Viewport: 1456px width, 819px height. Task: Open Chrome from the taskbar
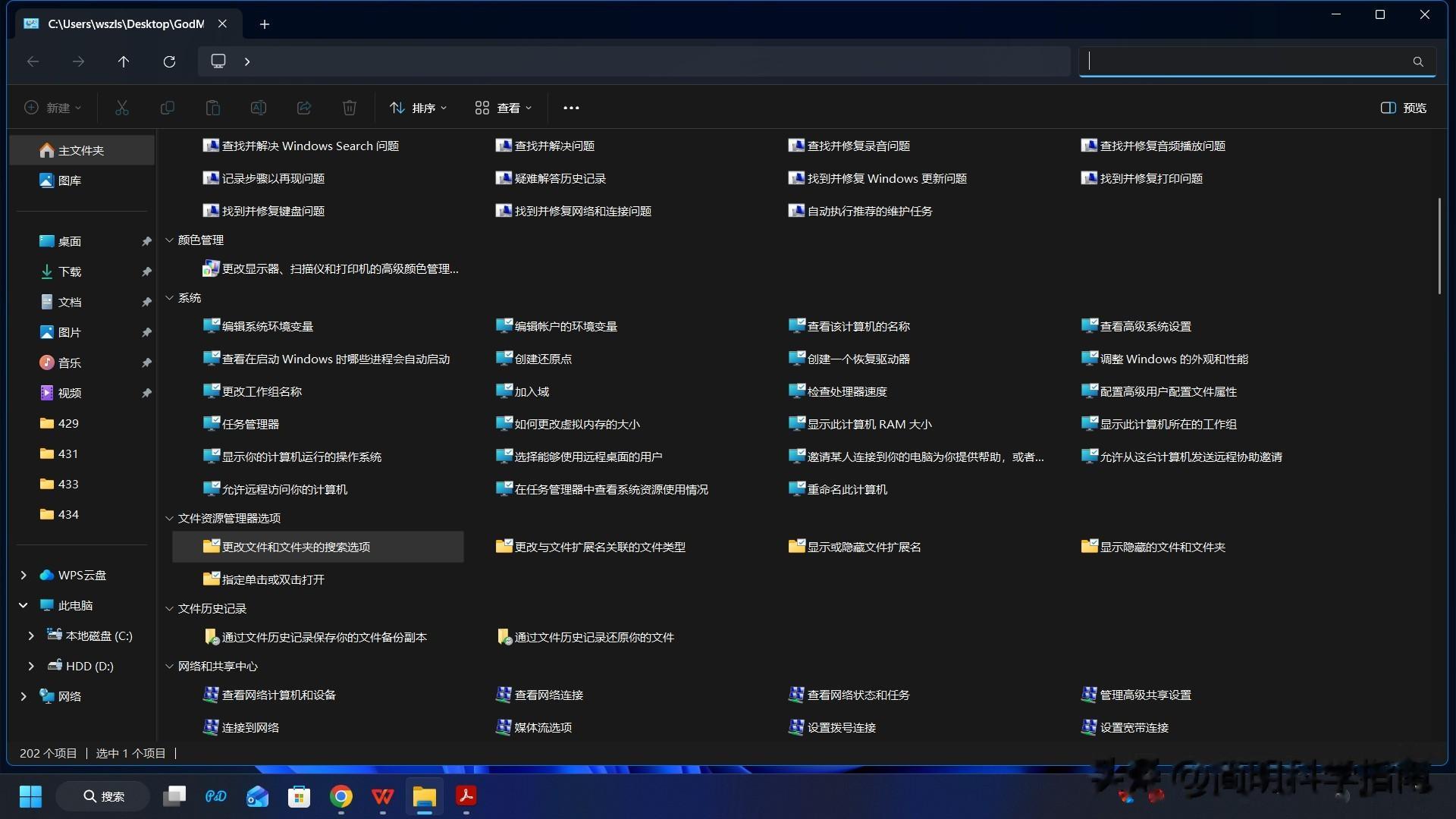[341, 796]
